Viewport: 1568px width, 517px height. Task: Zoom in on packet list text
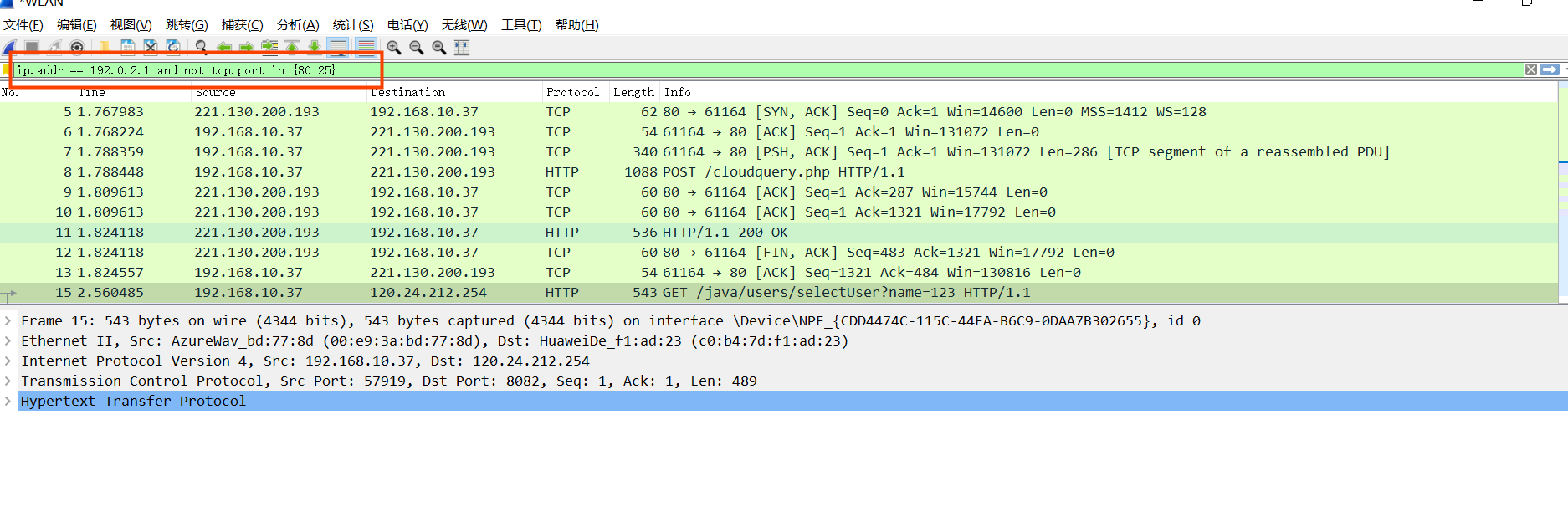tap(394, 47)
